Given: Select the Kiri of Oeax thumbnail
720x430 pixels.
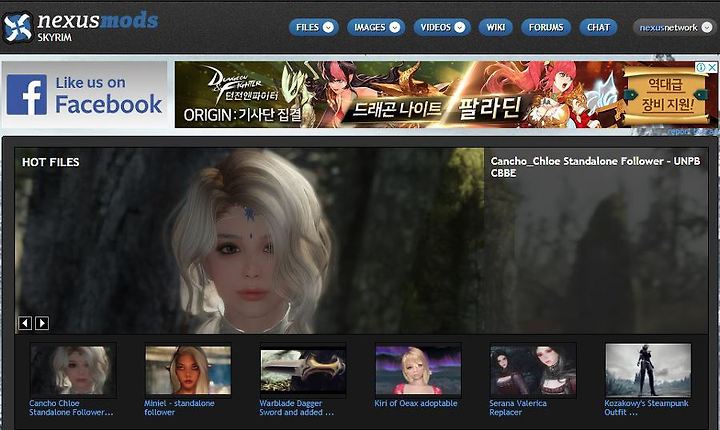Looking at the screenshot, I should (x=418, y=370).
